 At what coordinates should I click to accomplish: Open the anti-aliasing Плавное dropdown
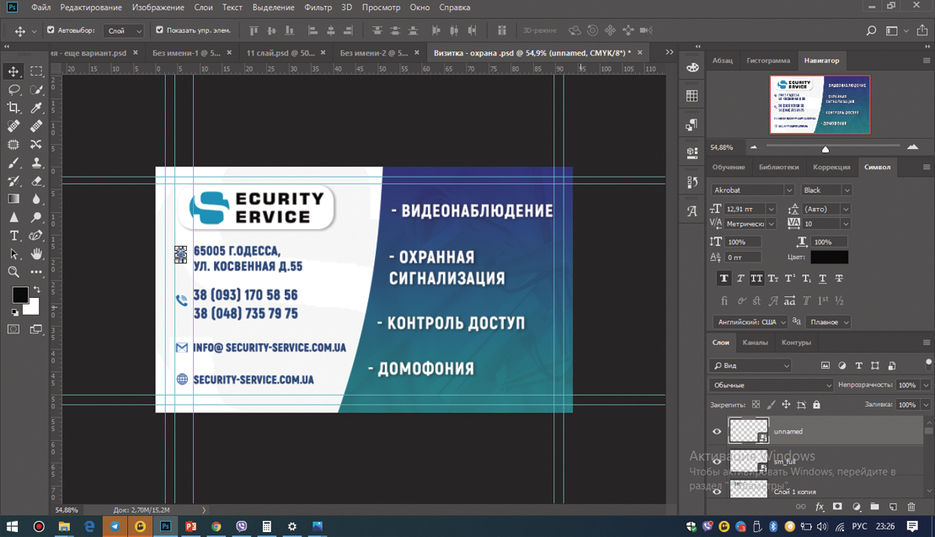[x=828, y=322]
